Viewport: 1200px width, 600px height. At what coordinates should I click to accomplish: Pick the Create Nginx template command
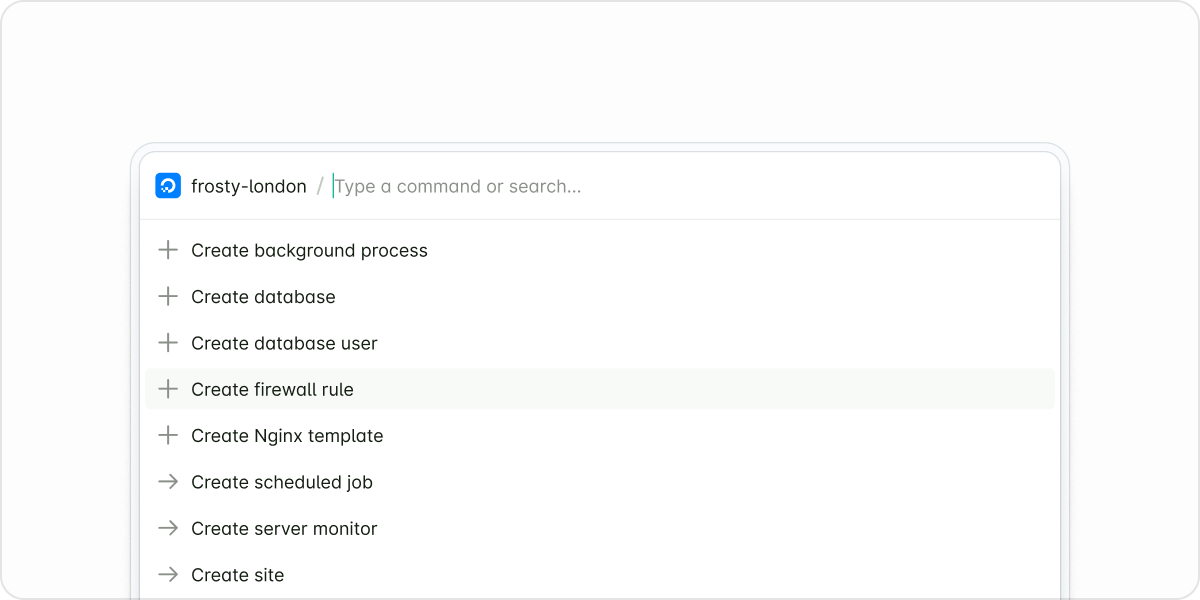coord(287,436)
